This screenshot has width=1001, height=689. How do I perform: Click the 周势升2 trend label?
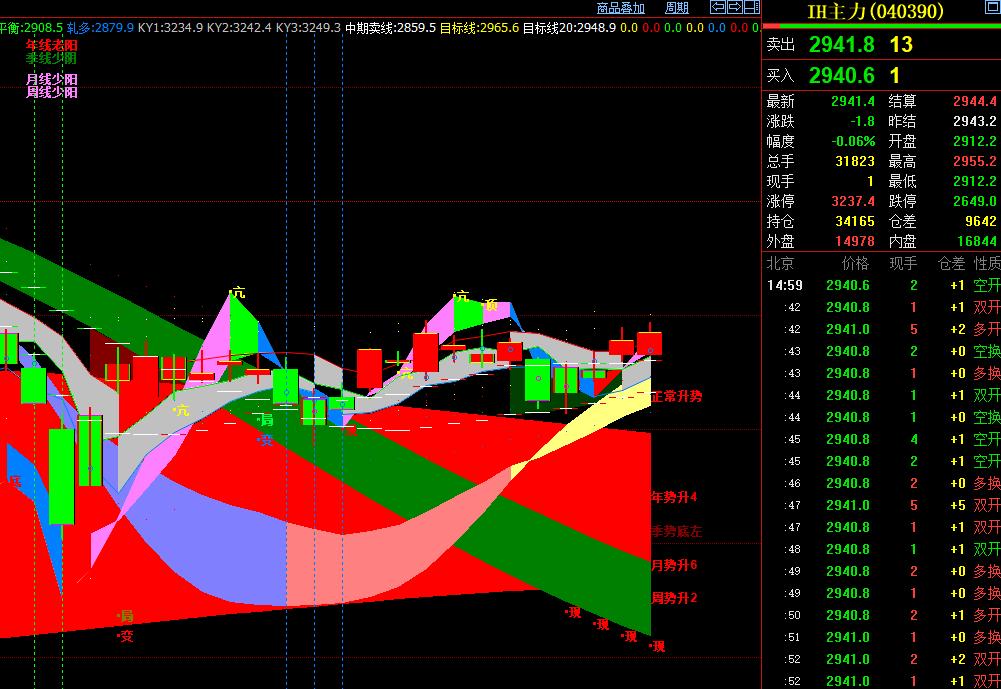pos(674,598)
